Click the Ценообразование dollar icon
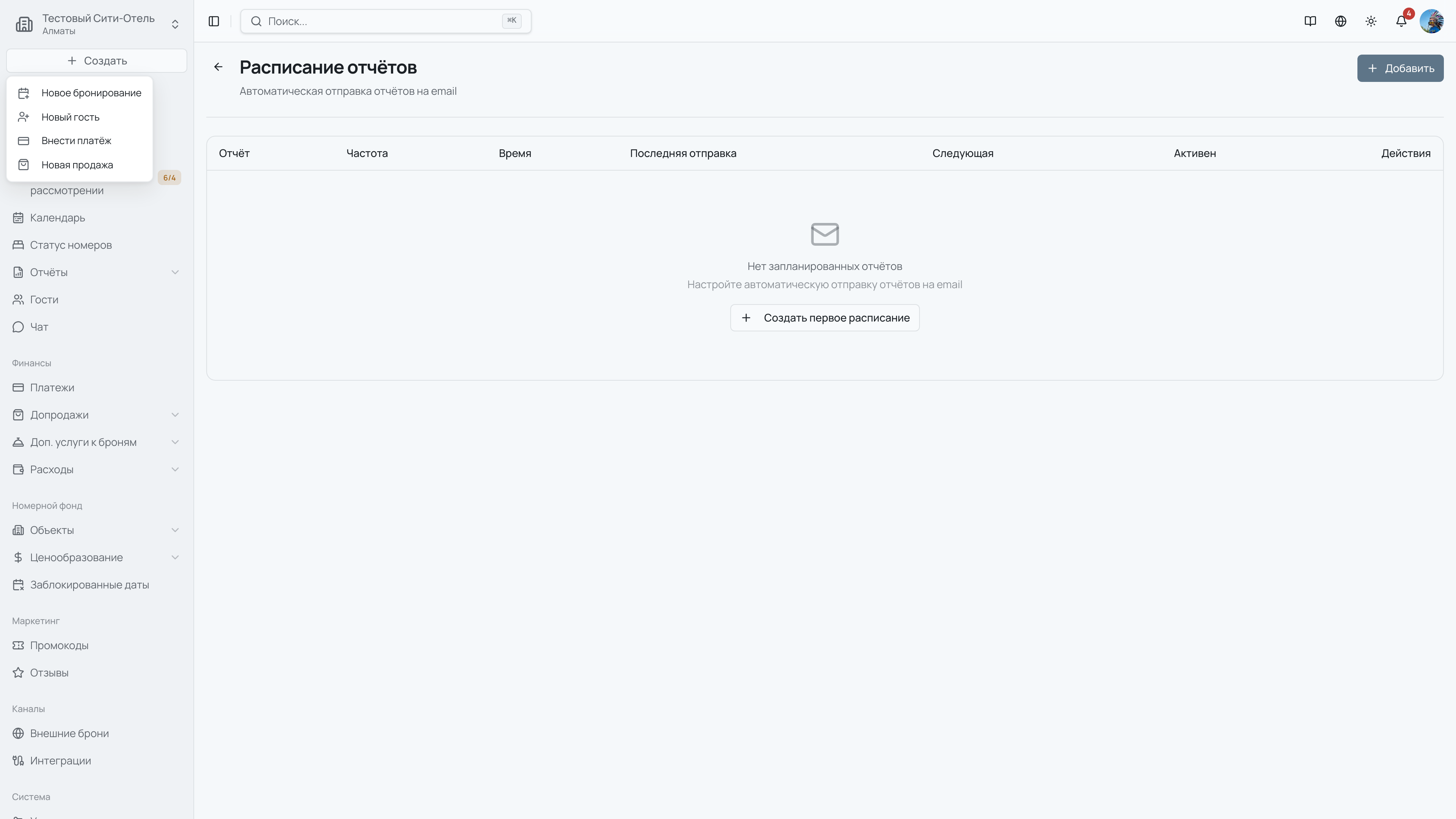This screenshot has width=1456, height=819. [x=18, y=557]
